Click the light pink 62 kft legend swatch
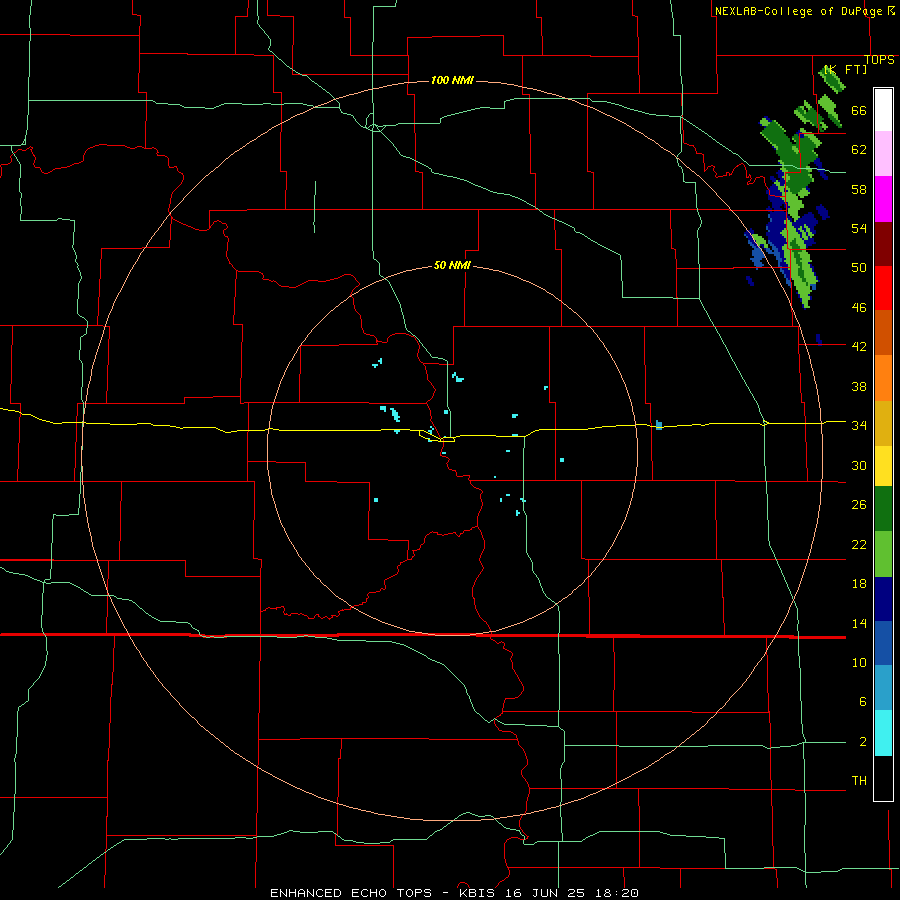900x900 pixels. (x=883, y=153)
